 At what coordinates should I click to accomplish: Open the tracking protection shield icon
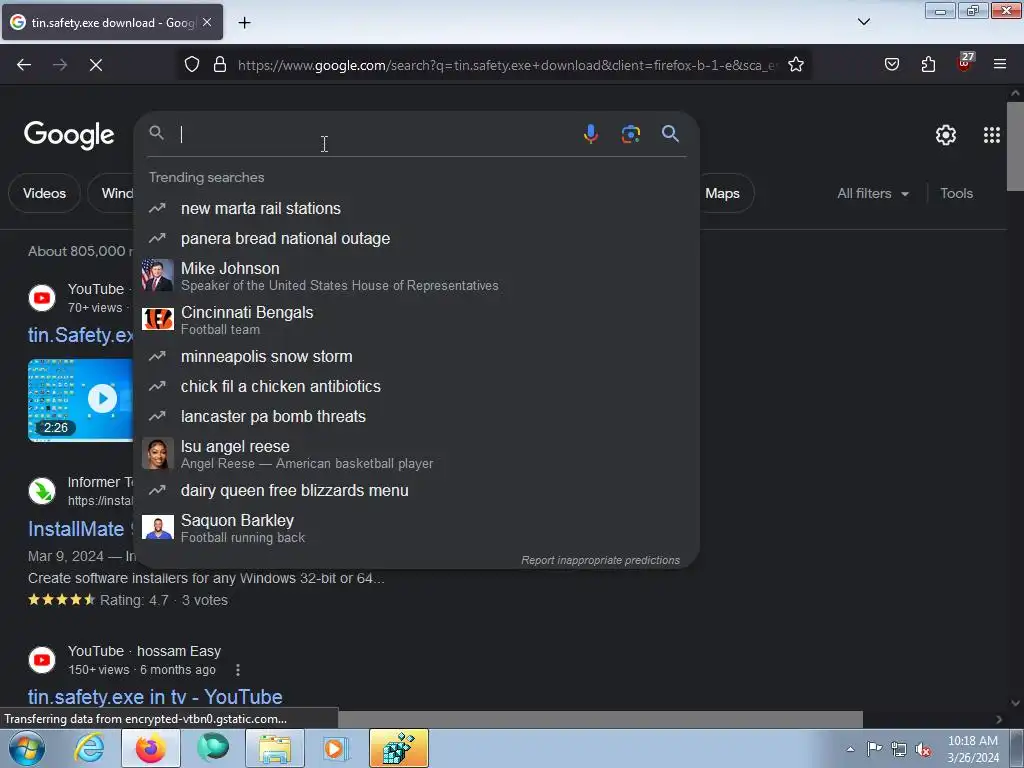click(191, 65)
